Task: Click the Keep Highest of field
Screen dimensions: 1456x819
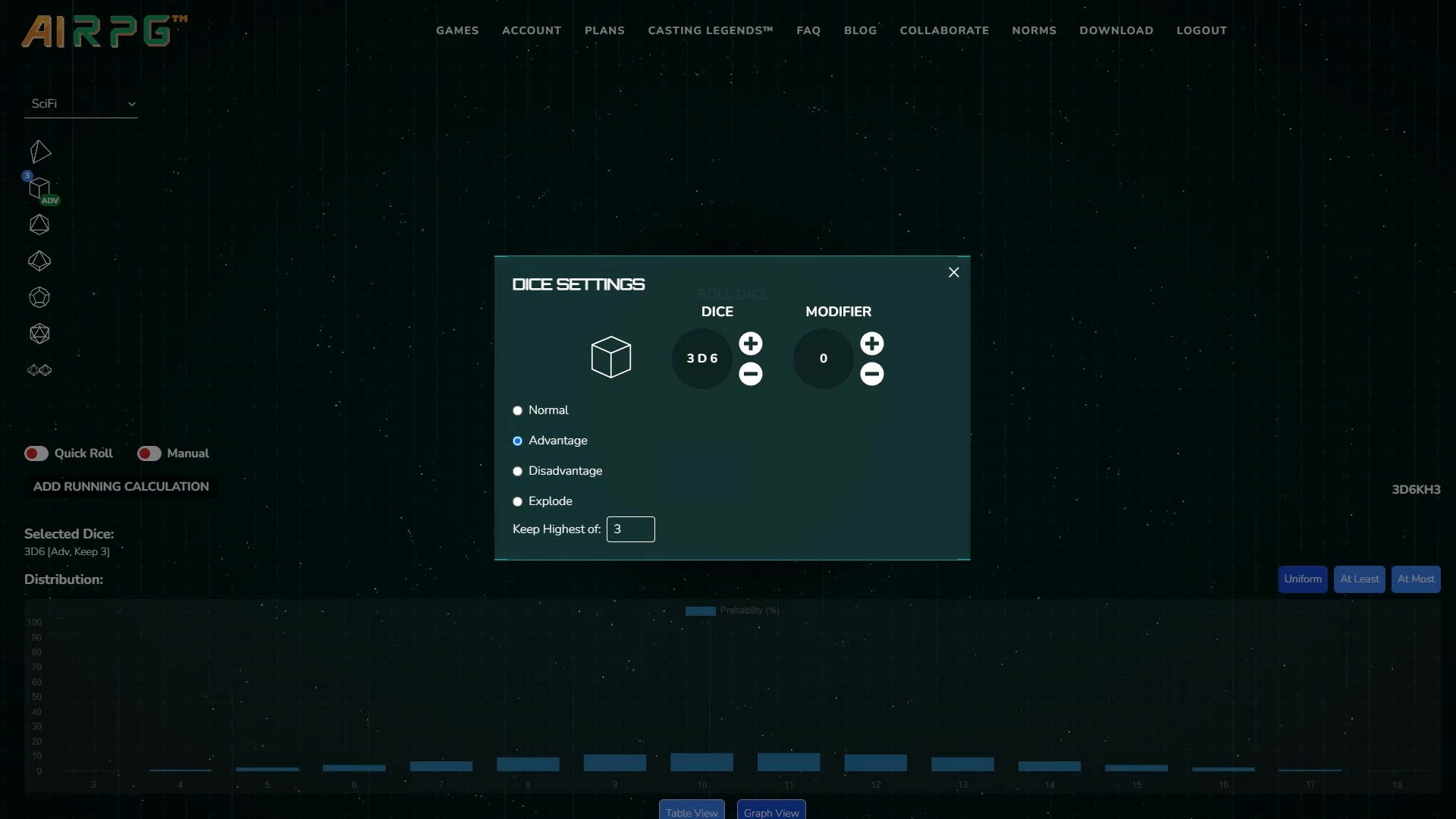Action: click(x=630, y=529)
